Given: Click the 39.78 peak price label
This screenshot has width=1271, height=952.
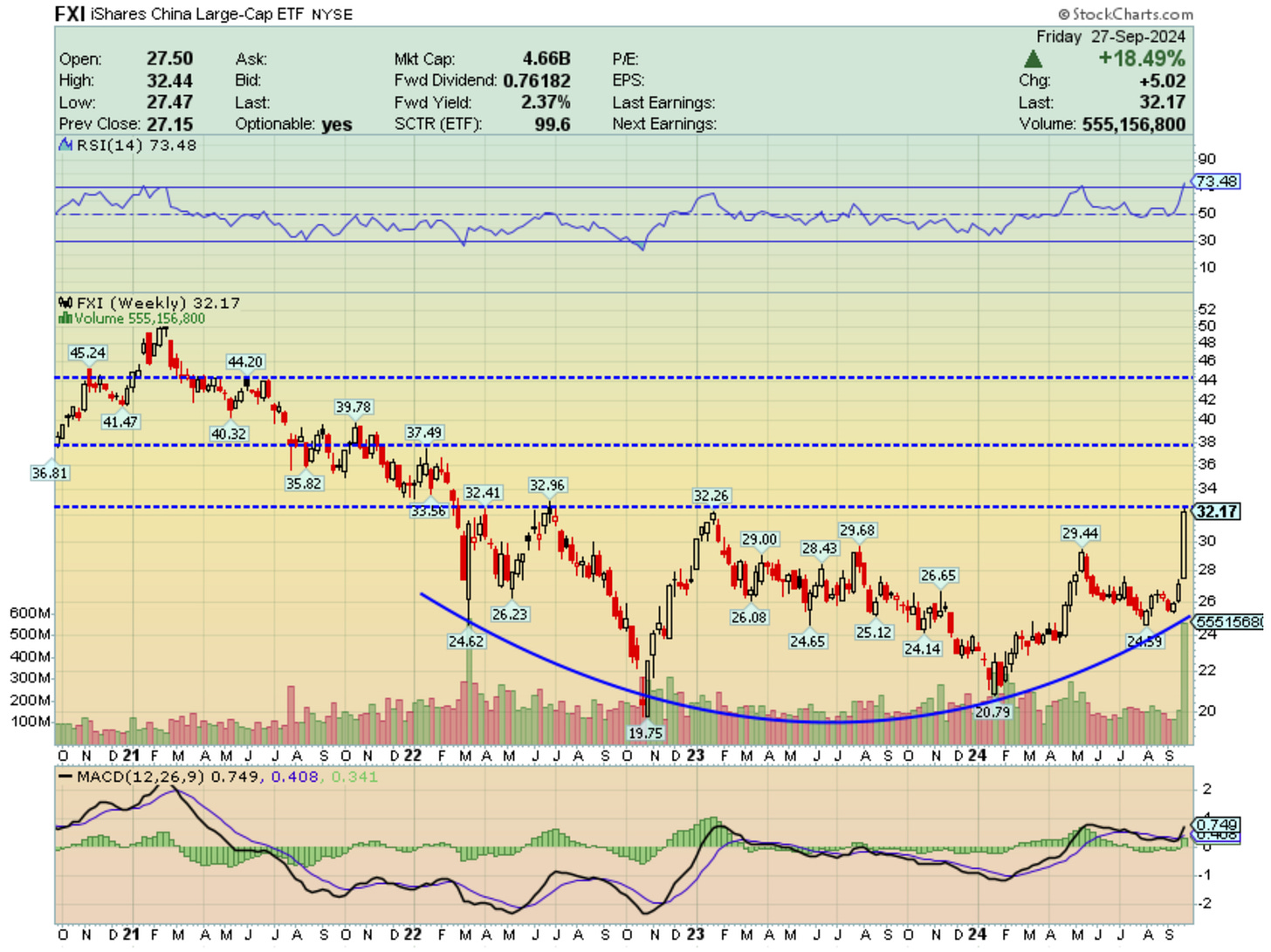Looking at the screenshot, I should (354, 407).
